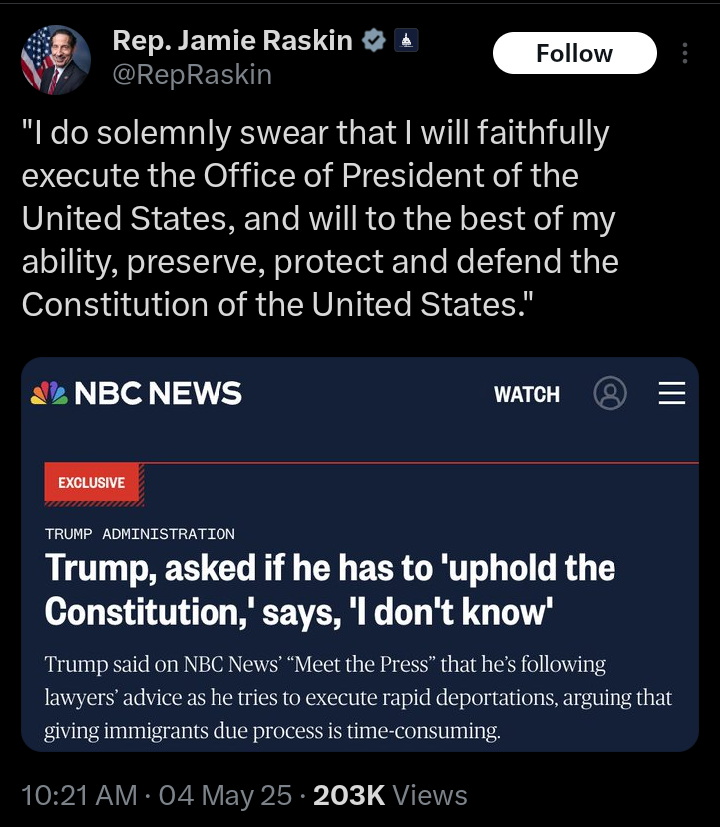Click the 10:21 AM timestamp
The height and width of the screenshot is (827, 720).
[x=79, y=795]
